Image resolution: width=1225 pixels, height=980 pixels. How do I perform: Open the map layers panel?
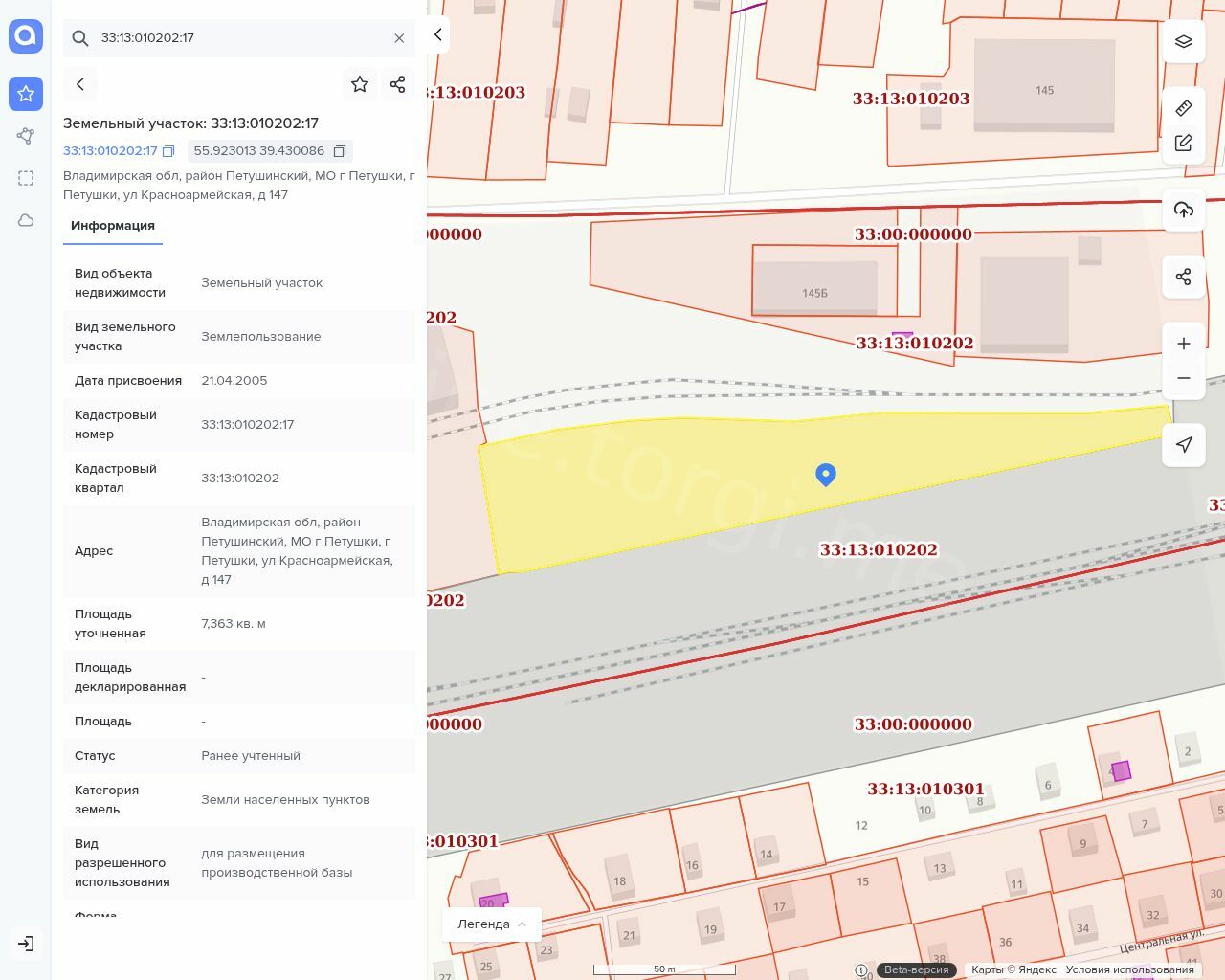[x=1184, y=41]
